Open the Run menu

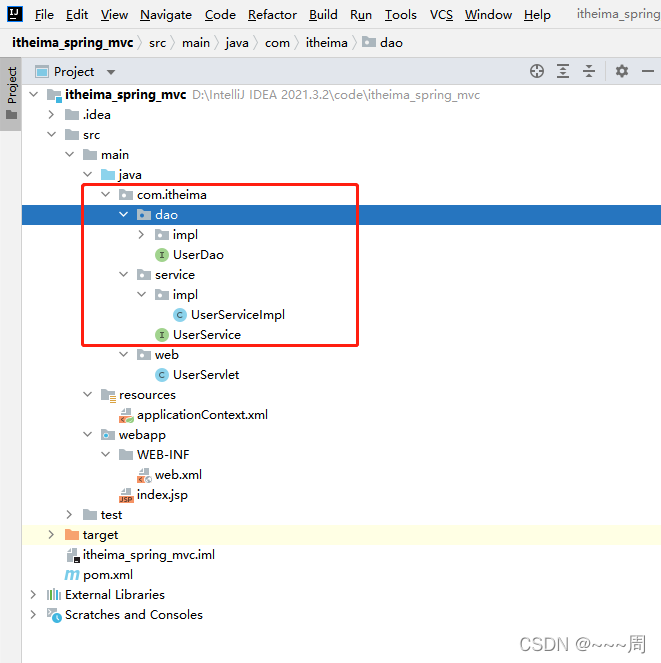coord(361,15)
